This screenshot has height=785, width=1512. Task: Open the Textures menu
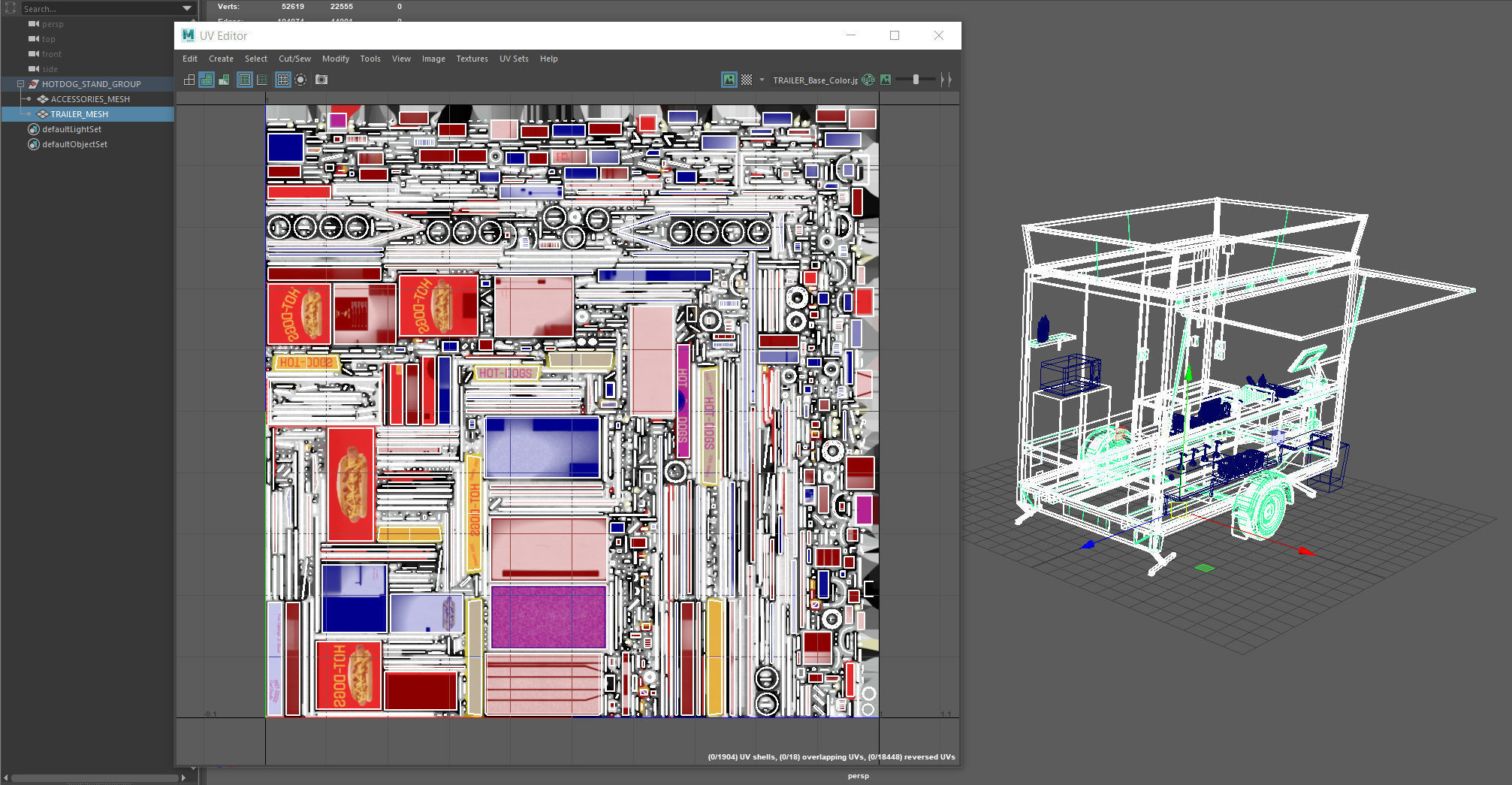(472, 59)
